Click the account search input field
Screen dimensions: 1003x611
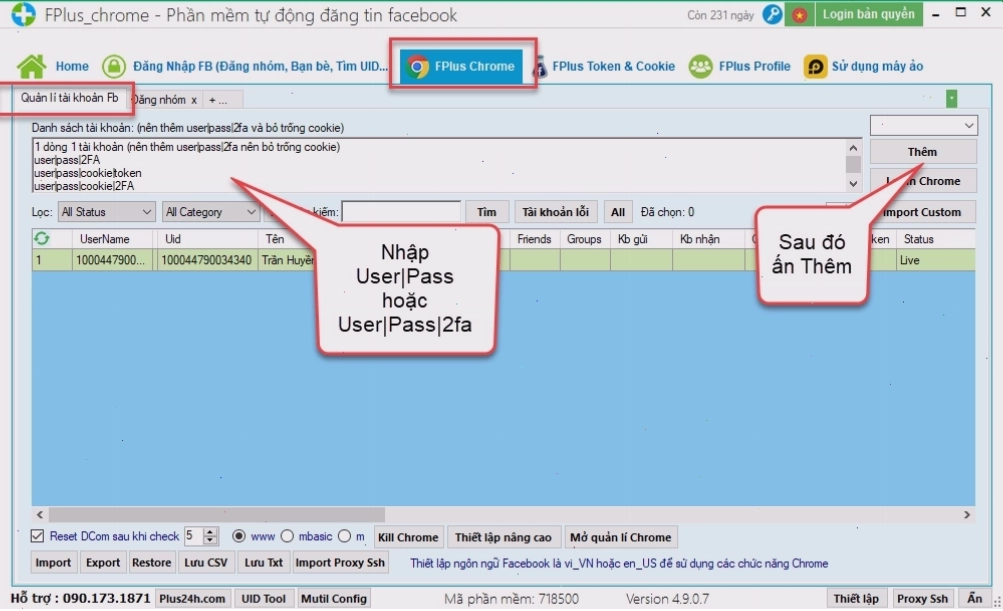[x=401, y=212]
